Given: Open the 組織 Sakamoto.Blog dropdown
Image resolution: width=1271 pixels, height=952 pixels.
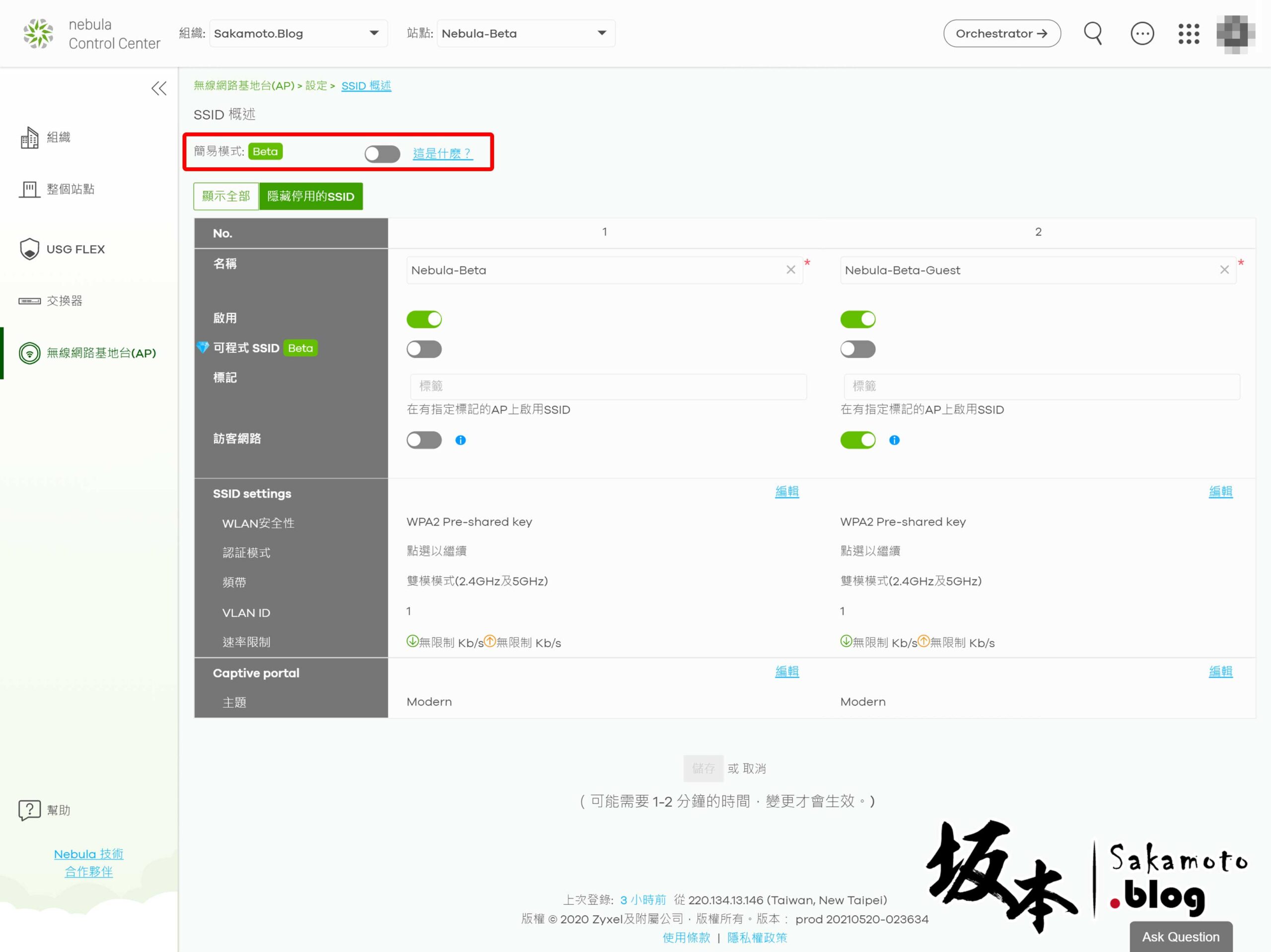Looking at the screenshot, I should [298, 33].
